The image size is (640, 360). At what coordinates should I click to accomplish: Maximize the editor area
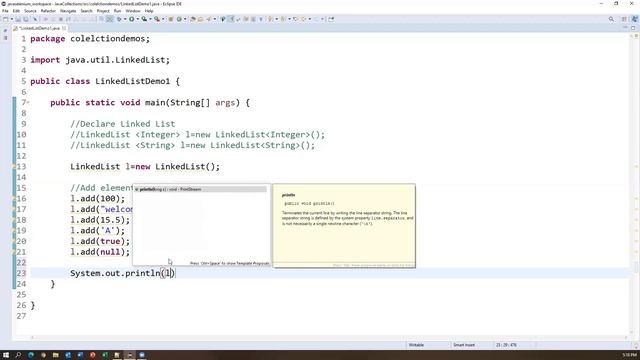pos(633,28)
